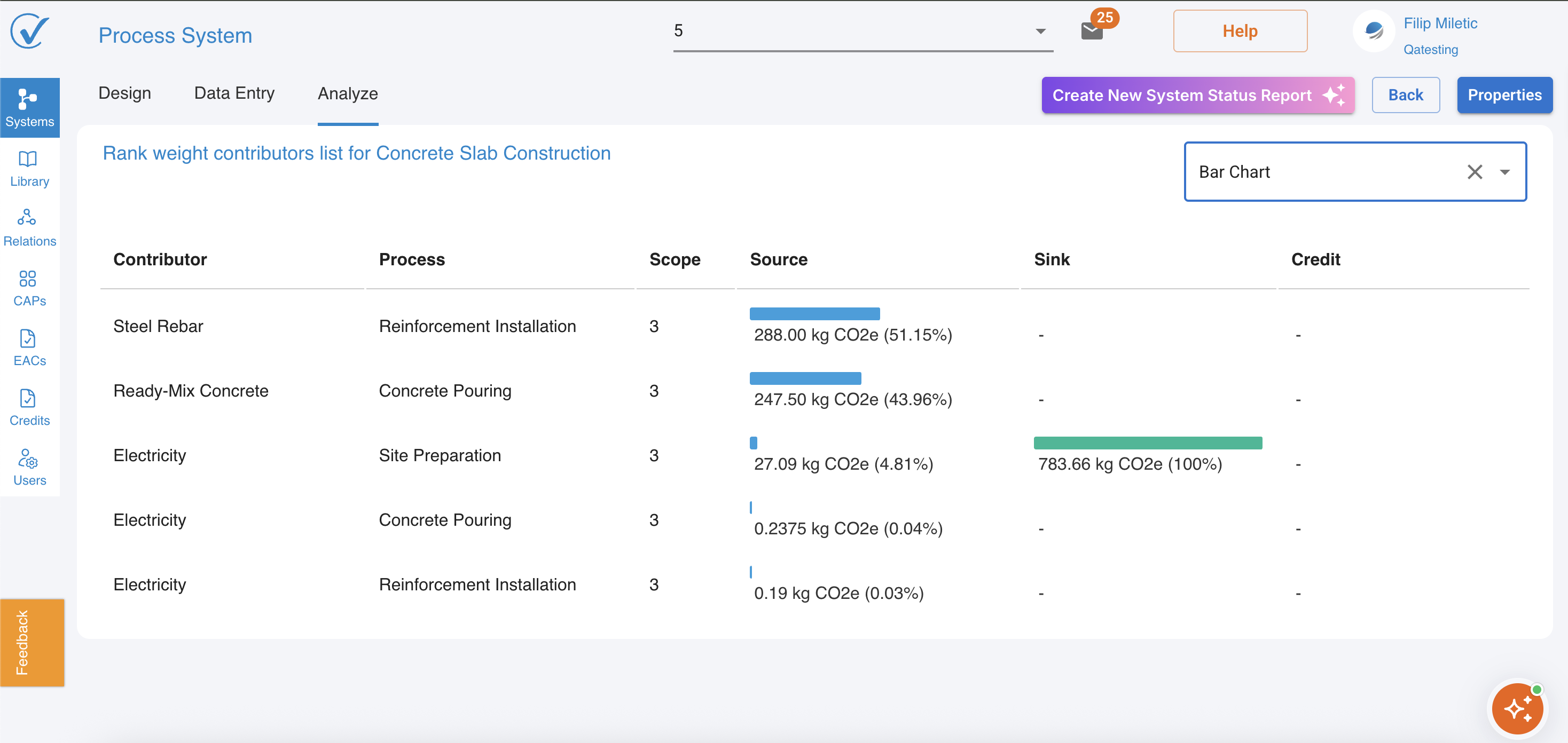Screen dimensions: 1568x743
Task: Expand the top selector showing 5
Action: point(1040,31)
